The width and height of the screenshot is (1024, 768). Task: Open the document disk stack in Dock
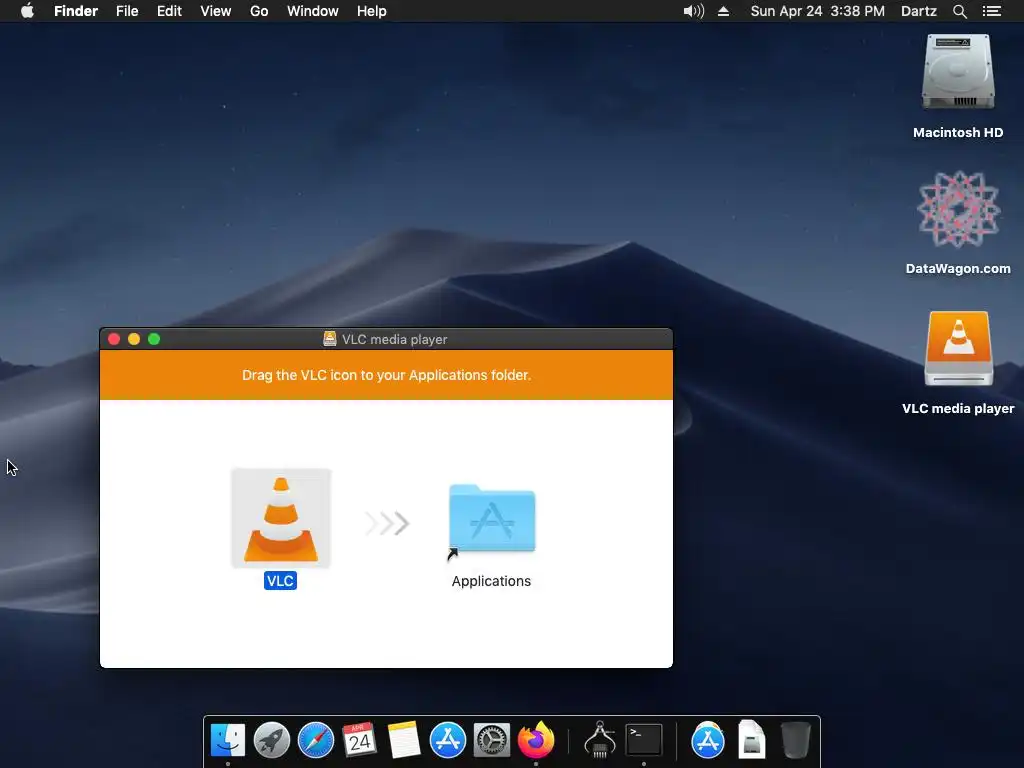tap(752, 740)
